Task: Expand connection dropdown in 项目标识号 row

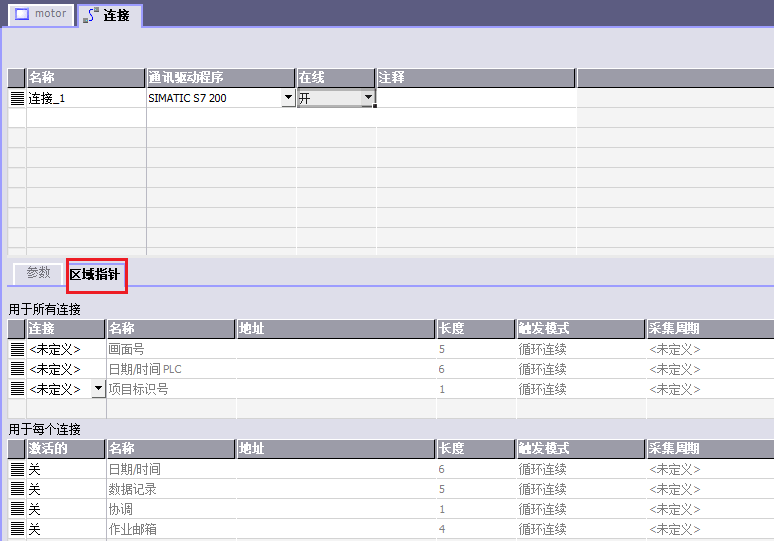Action: tap(98, 388)
